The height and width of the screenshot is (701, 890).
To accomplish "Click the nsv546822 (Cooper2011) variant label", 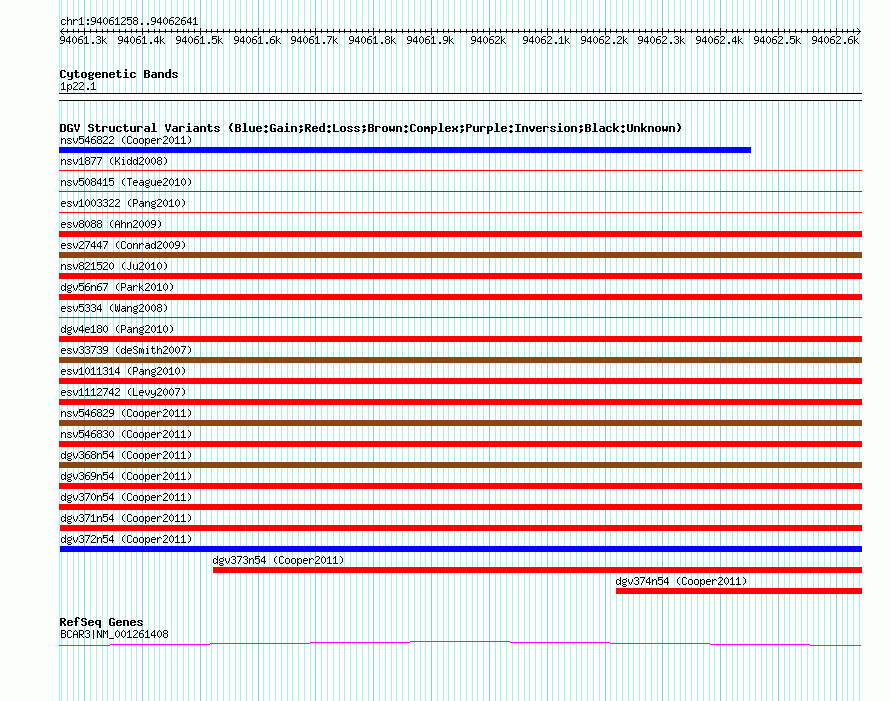I will tap(126, 140).
